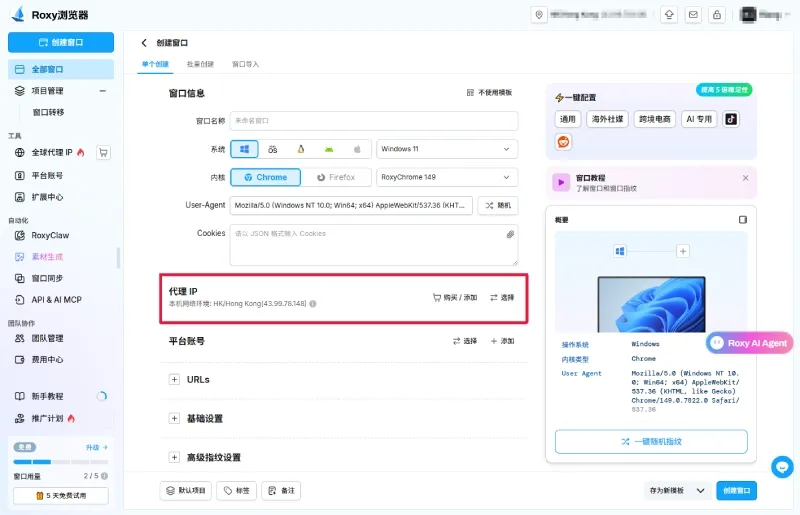
Task: Click the info icon next to 2 / 5
Action: click(104, 476)
